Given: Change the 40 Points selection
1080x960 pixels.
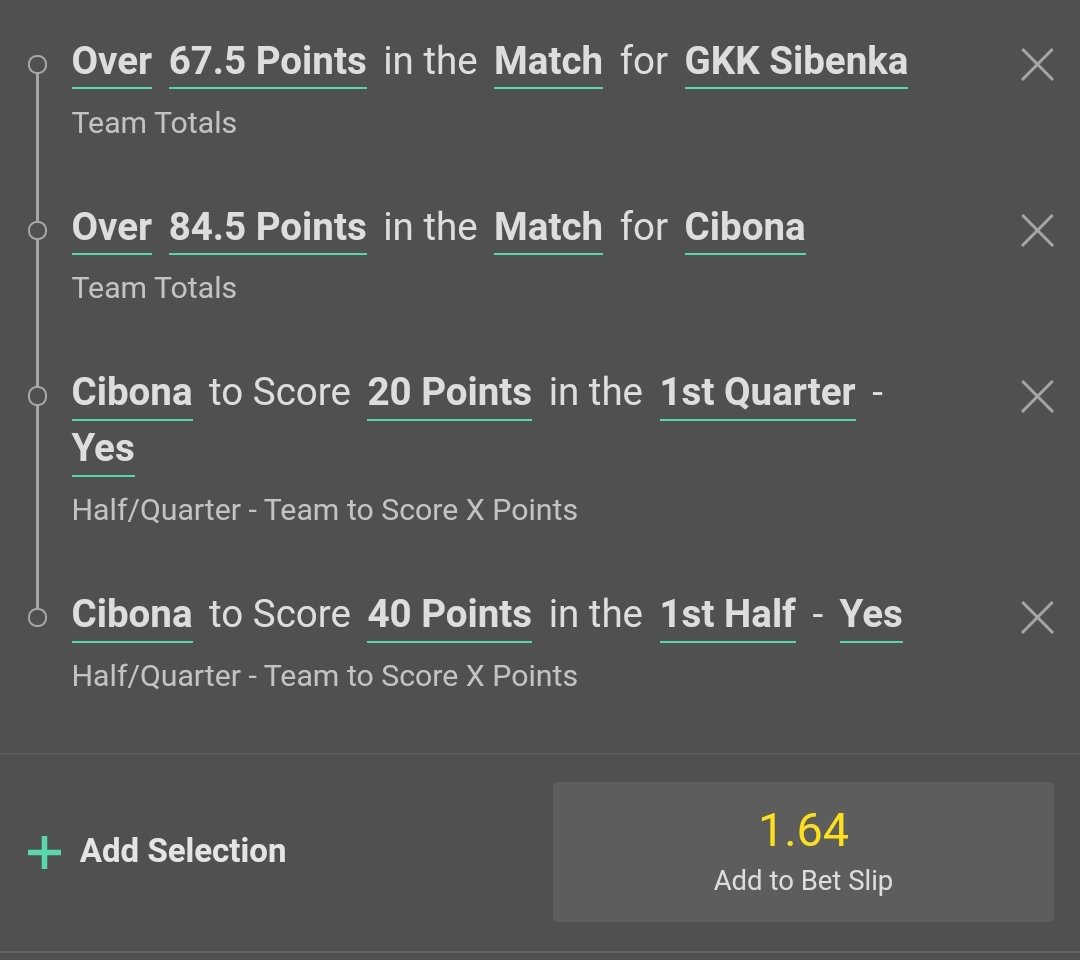Looking at the screenshot, I should point(449,614).
